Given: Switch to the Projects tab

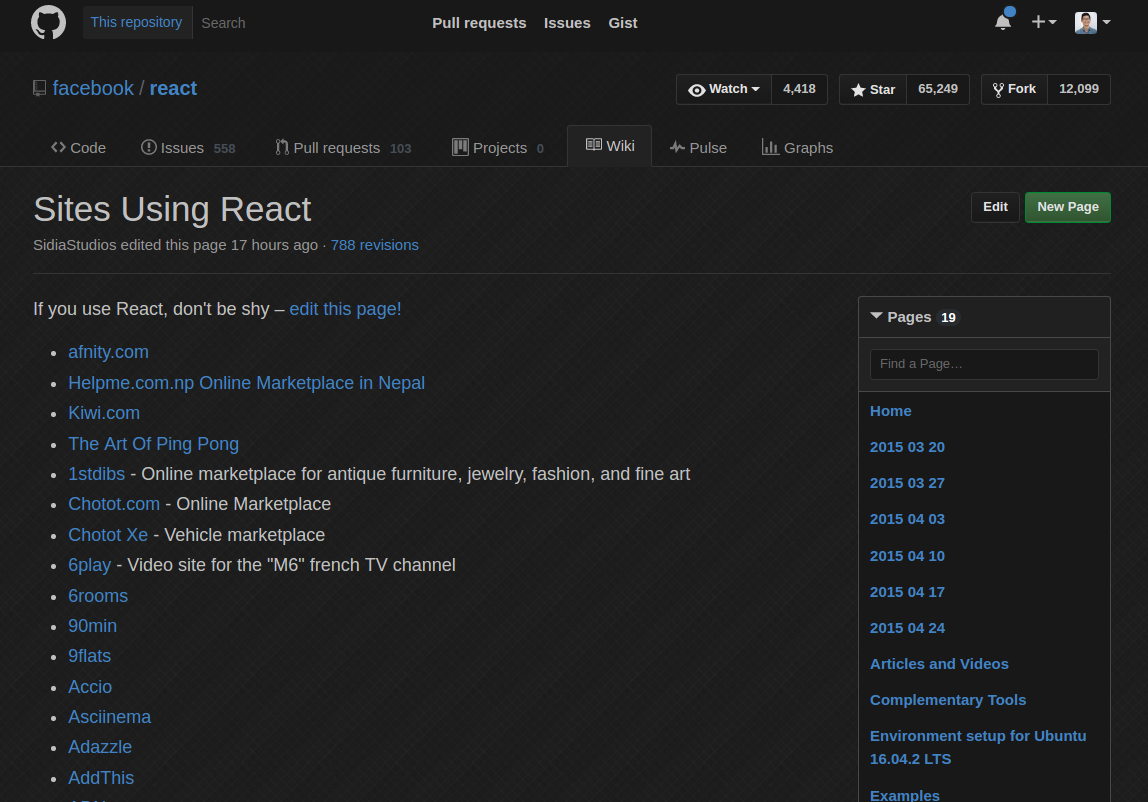Looking at the screenshot, I should point(498,148).
